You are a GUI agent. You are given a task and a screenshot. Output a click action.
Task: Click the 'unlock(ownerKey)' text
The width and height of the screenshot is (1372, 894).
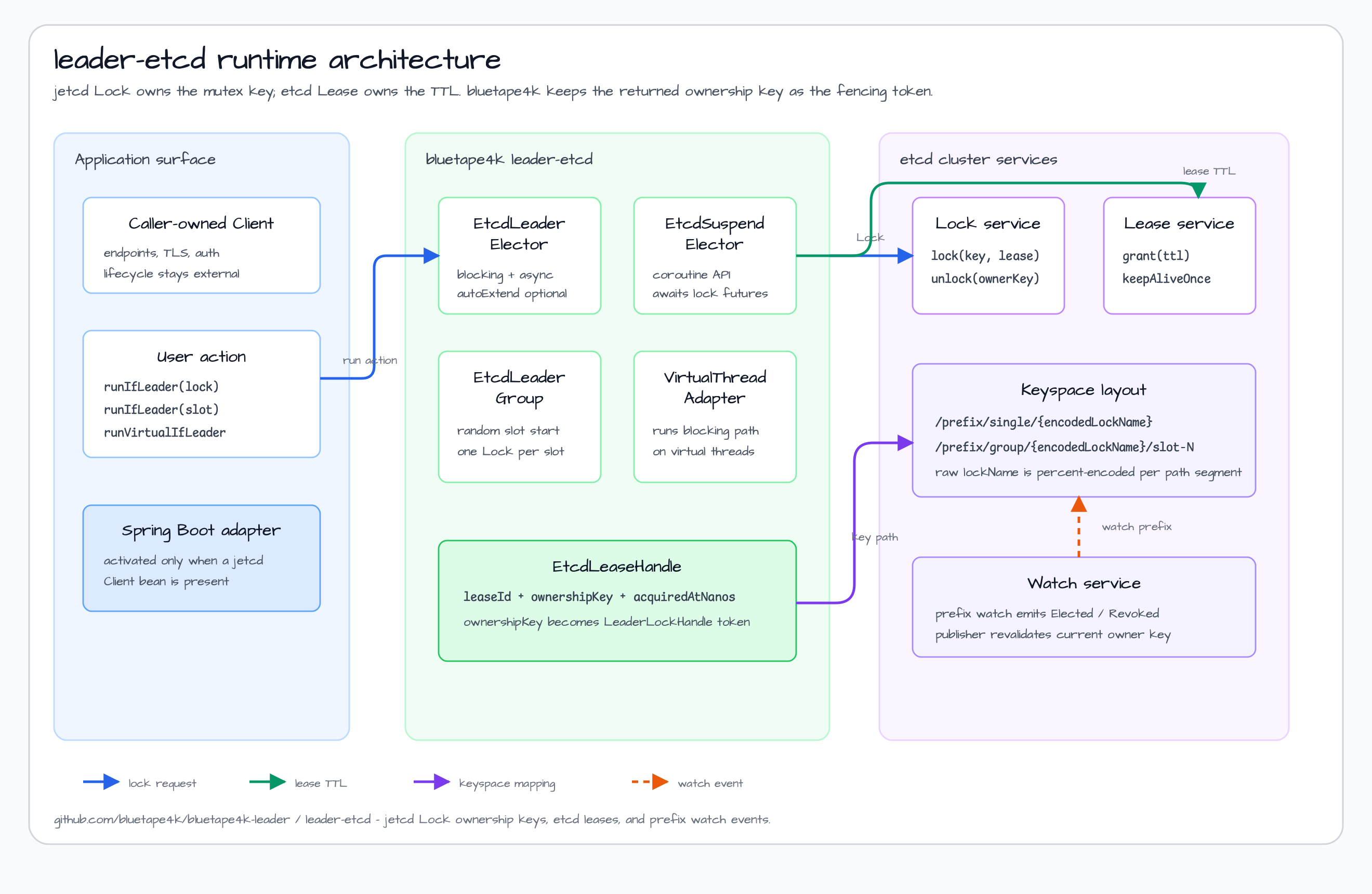pos(985,279)
